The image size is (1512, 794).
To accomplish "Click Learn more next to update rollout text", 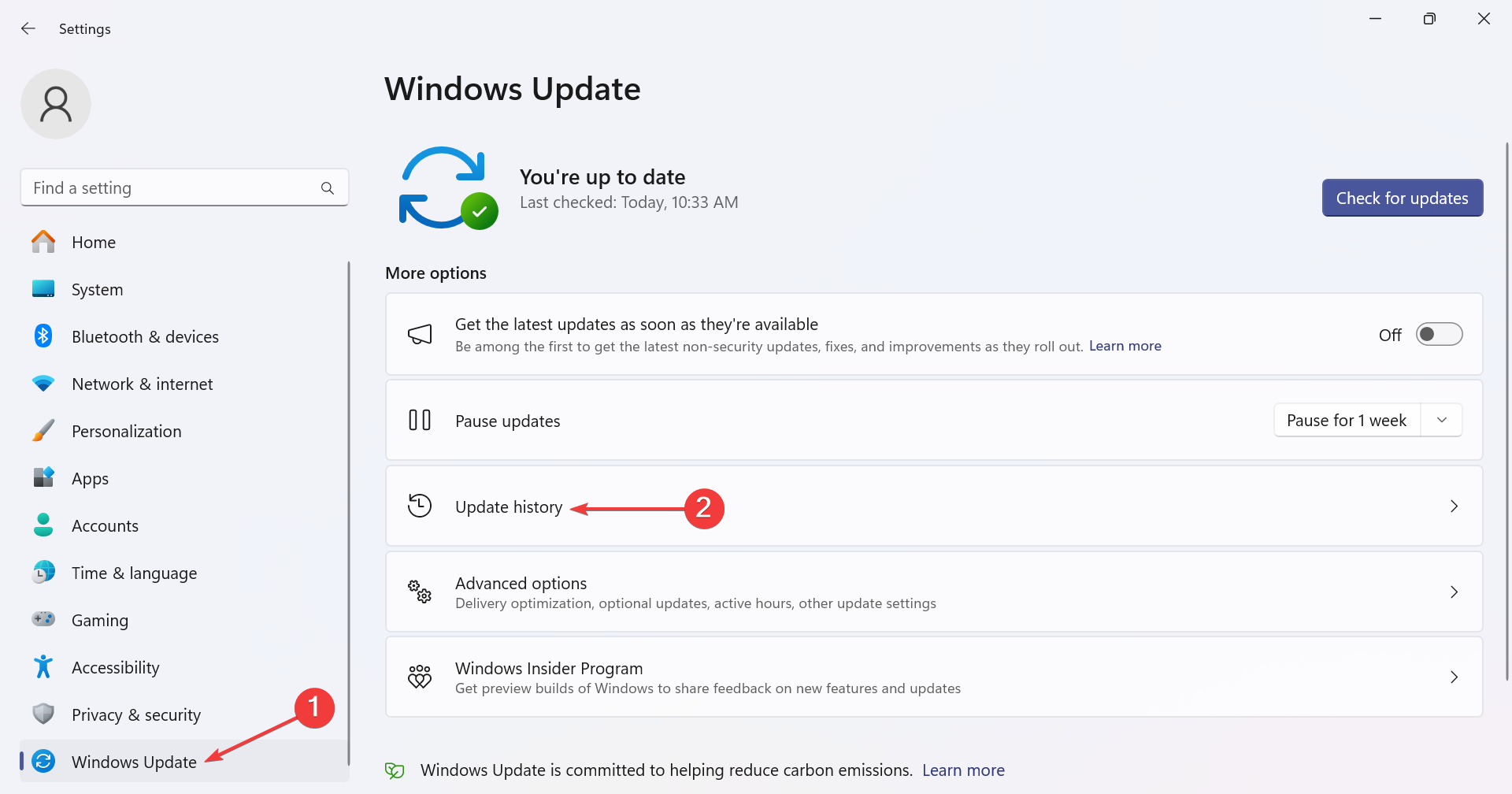I will coord(1125,346).
